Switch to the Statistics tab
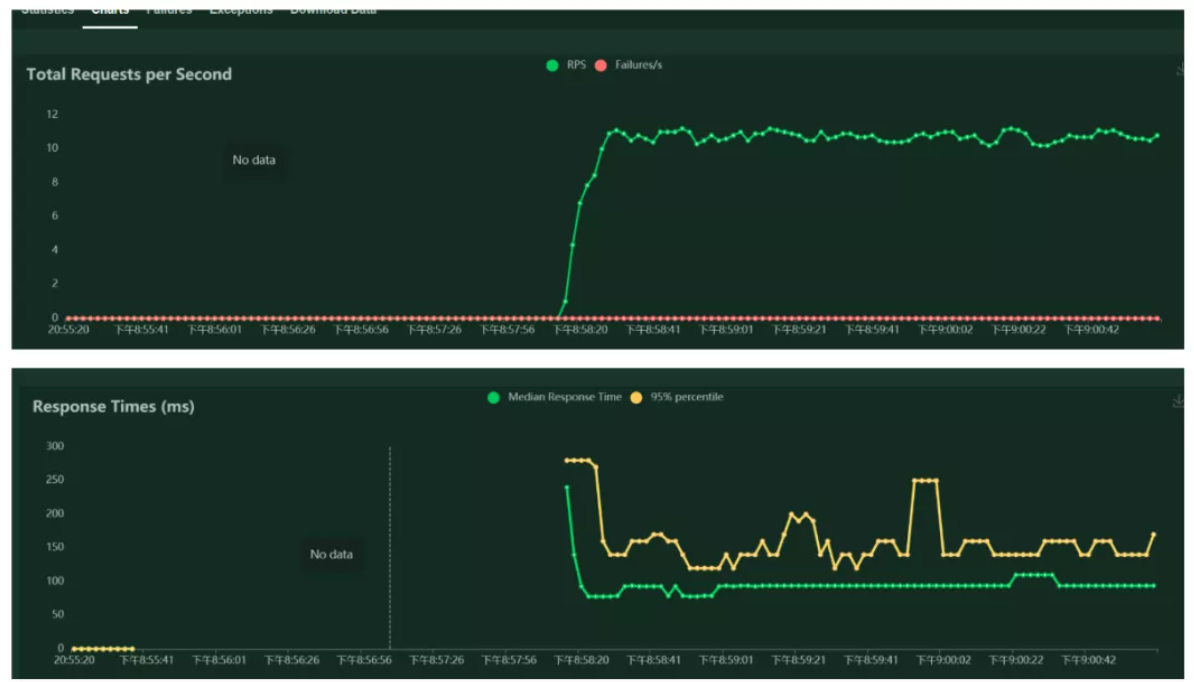Screen dimensions: 1194x682 pos(47,11)
